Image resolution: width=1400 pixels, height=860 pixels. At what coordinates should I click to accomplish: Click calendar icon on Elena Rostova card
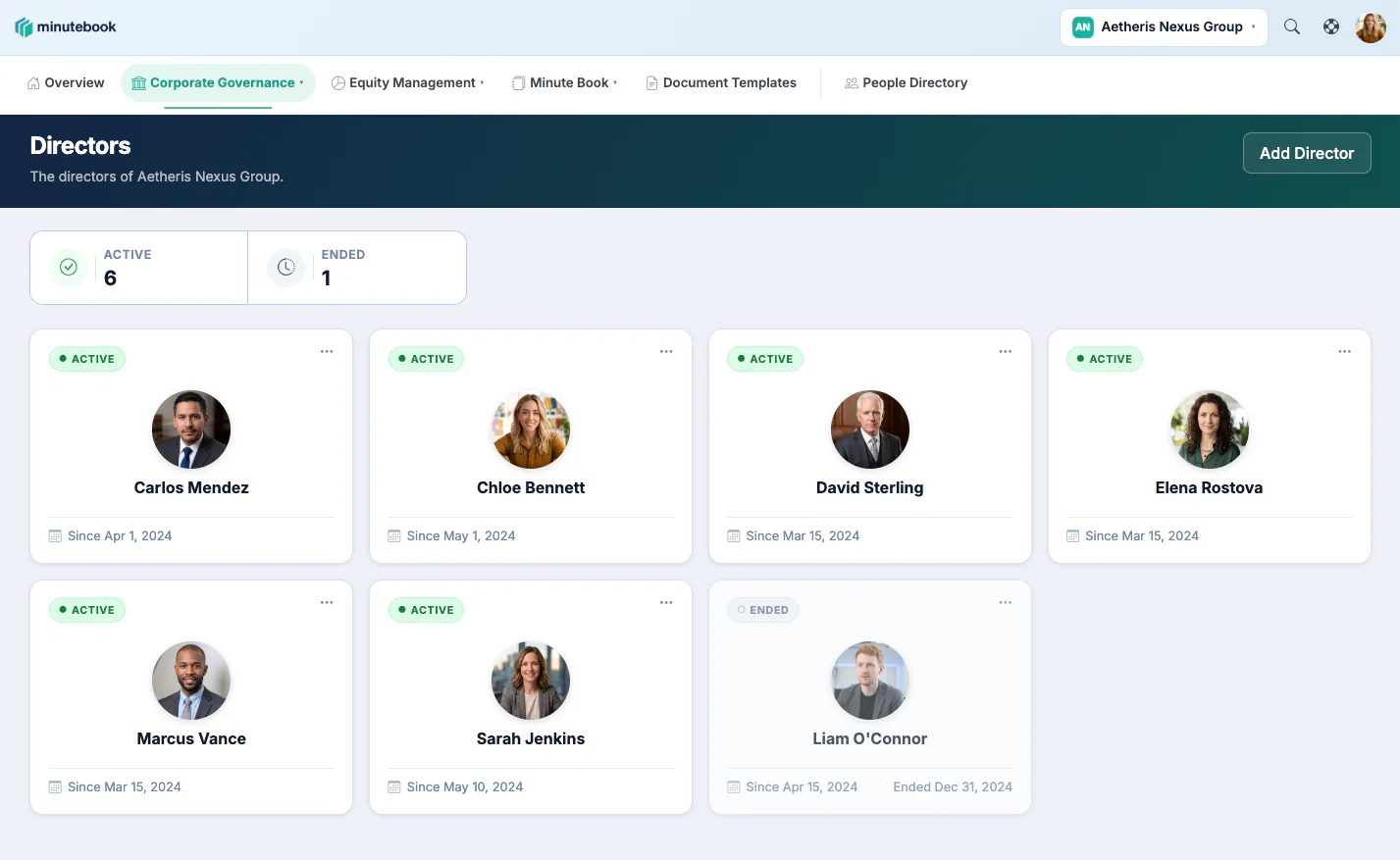click(x=1073, y=535)
